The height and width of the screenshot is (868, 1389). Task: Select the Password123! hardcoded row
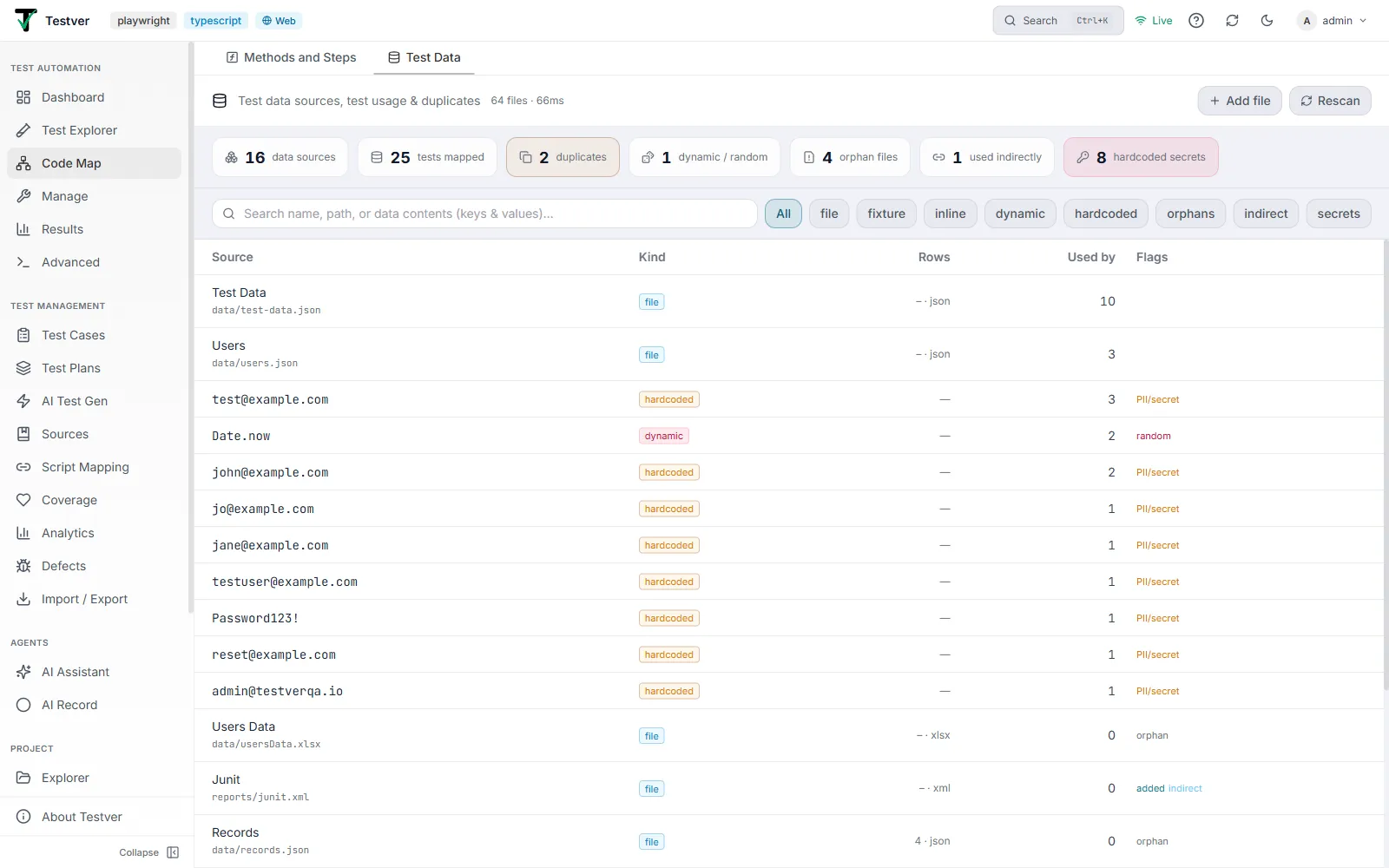coord(788,618)
